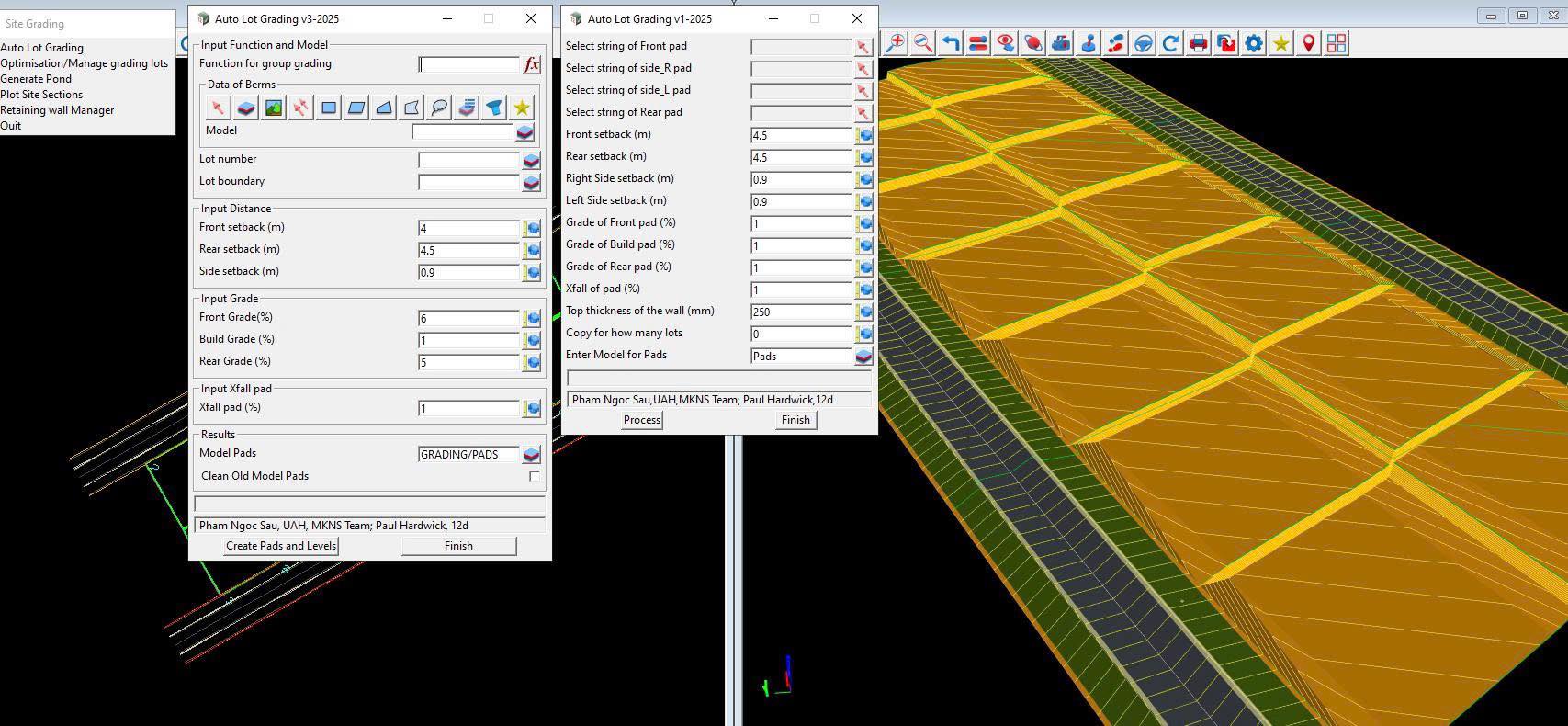Viewport: 1568px width, 726px height.
Task: Pick string for Rear pad with arrow icon
Action: 863,113
